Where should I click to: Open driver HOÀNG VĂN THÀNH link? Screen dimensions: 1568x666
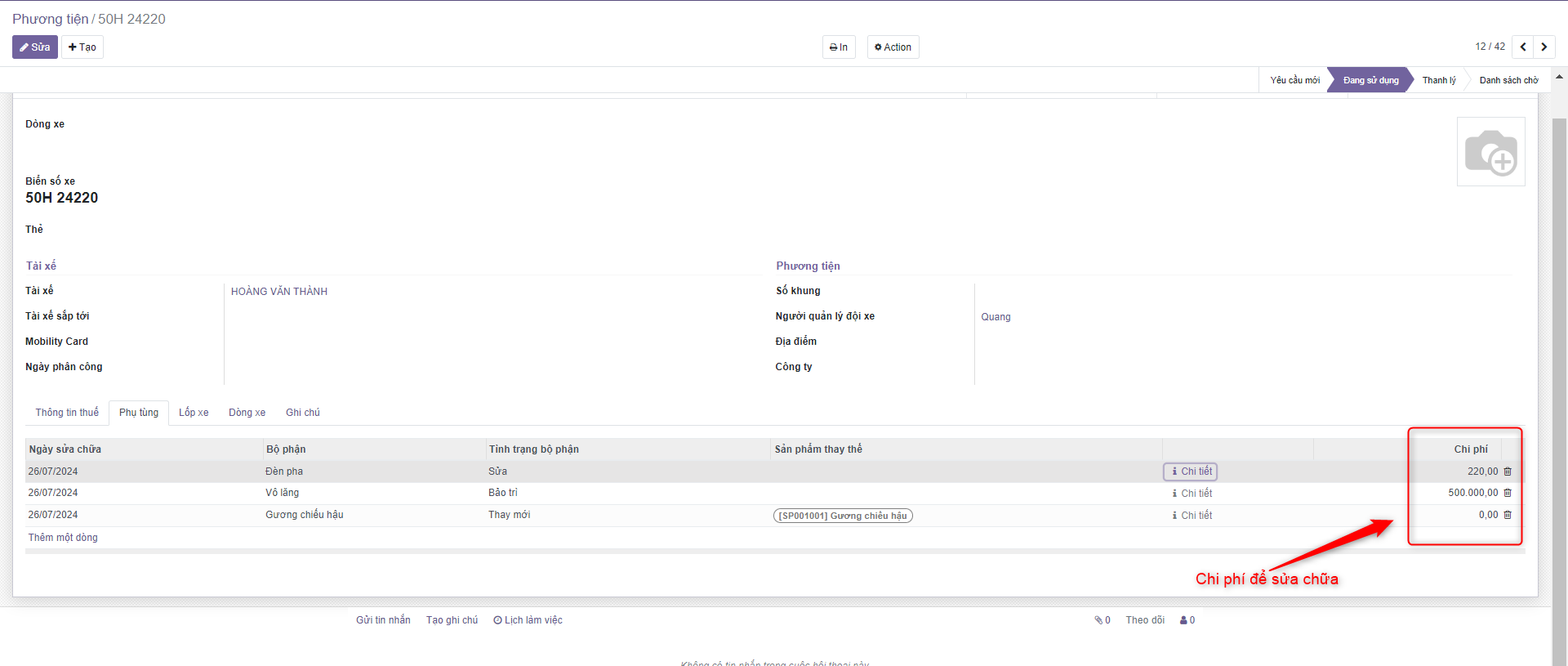coord(279,292)
